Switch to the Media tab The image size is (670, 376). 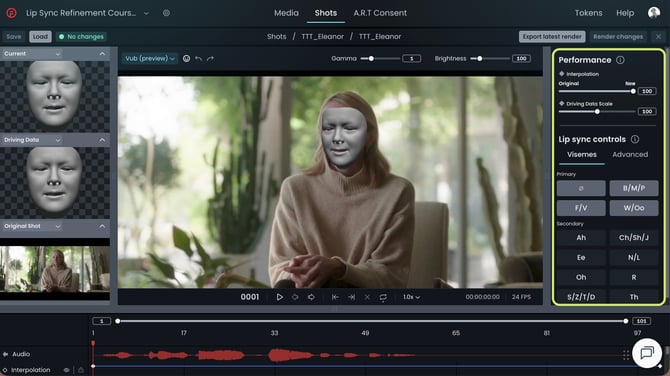click(286, 13)
